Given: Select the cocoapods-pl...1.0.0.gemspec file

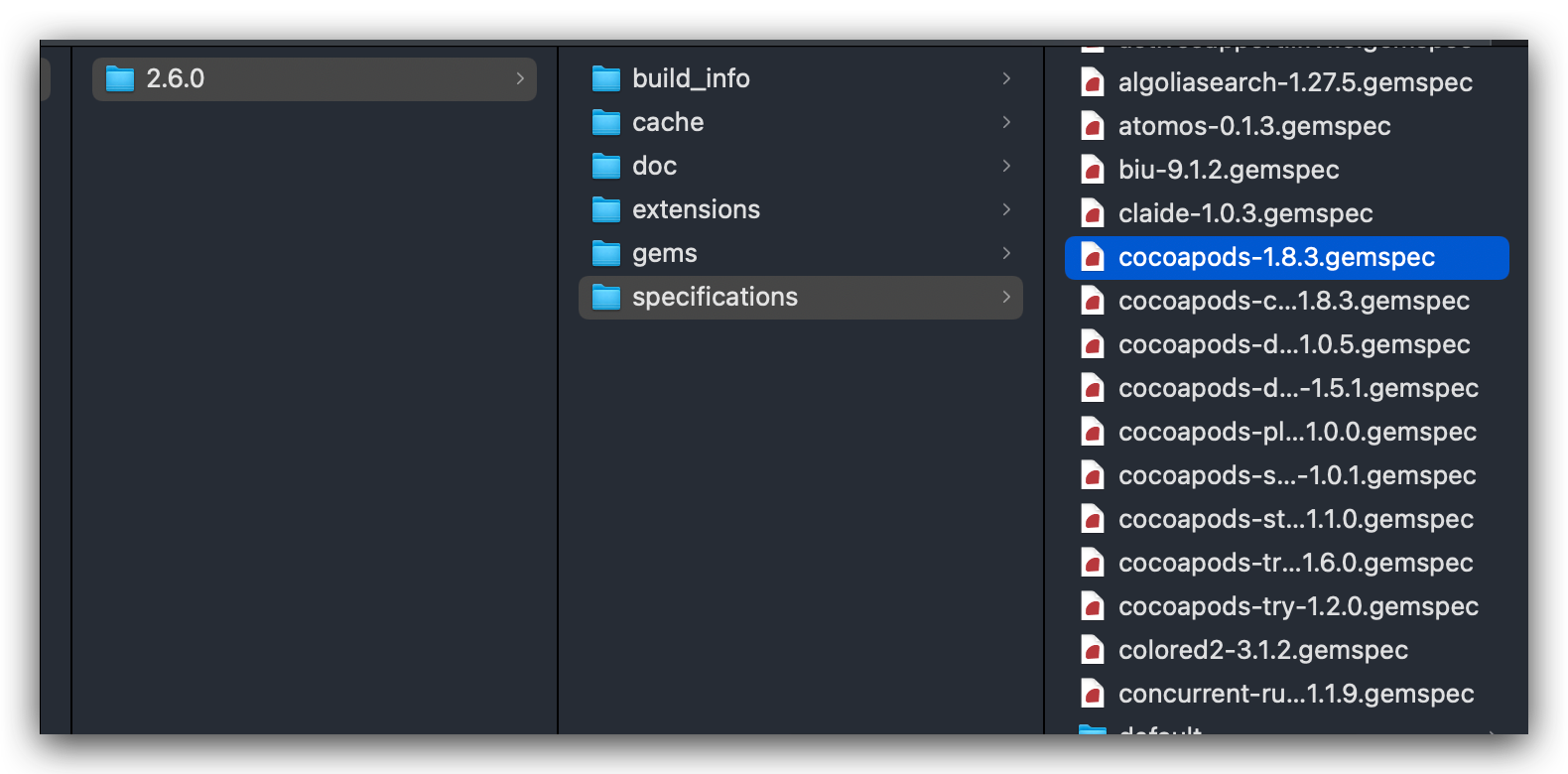Looking at the screenshot, I should [x=1287, y=432].
